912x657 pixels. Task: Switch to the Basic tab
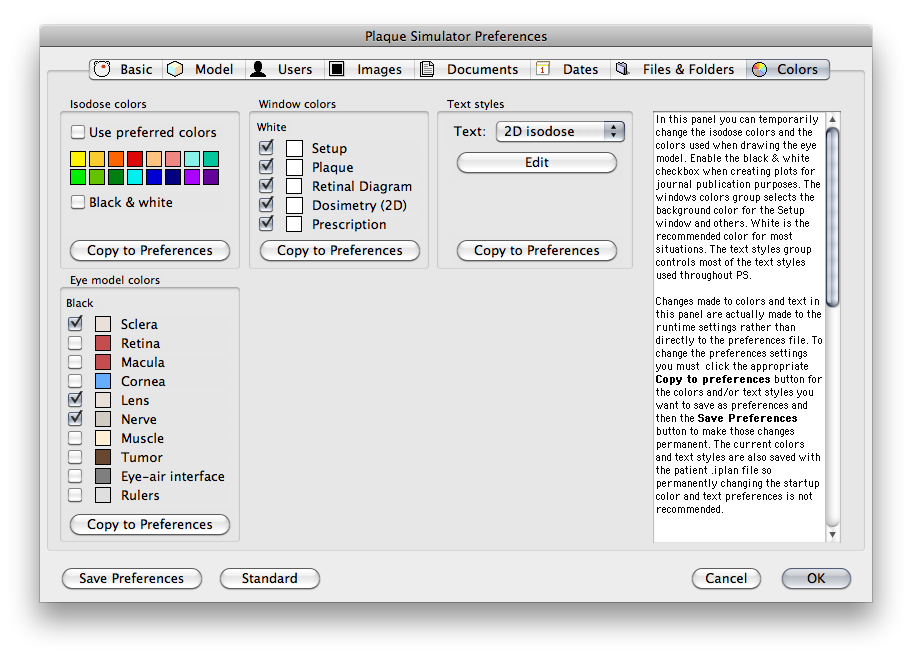(126, 69)
